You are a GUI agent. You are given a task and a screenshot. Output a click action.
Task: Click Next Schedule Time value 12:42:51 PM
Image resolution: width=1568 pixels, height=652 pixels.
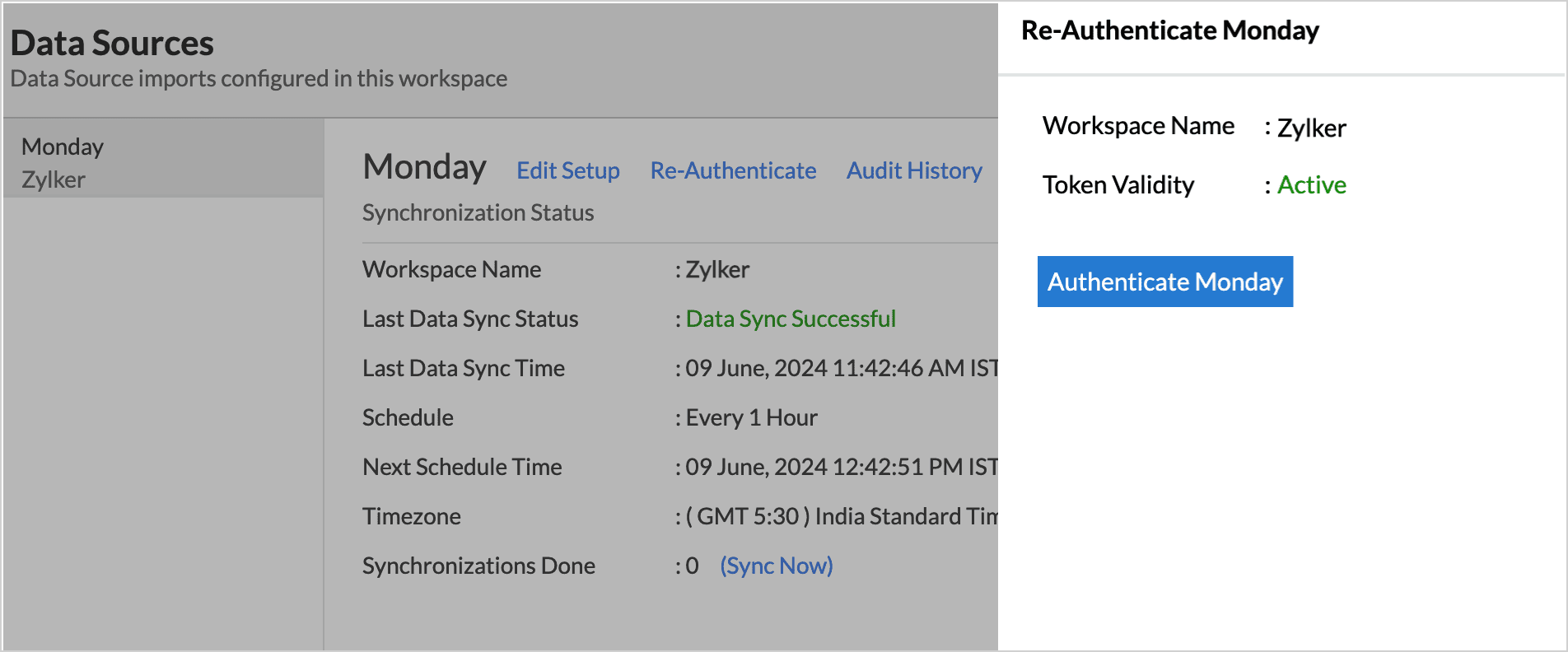coord(842,467)
